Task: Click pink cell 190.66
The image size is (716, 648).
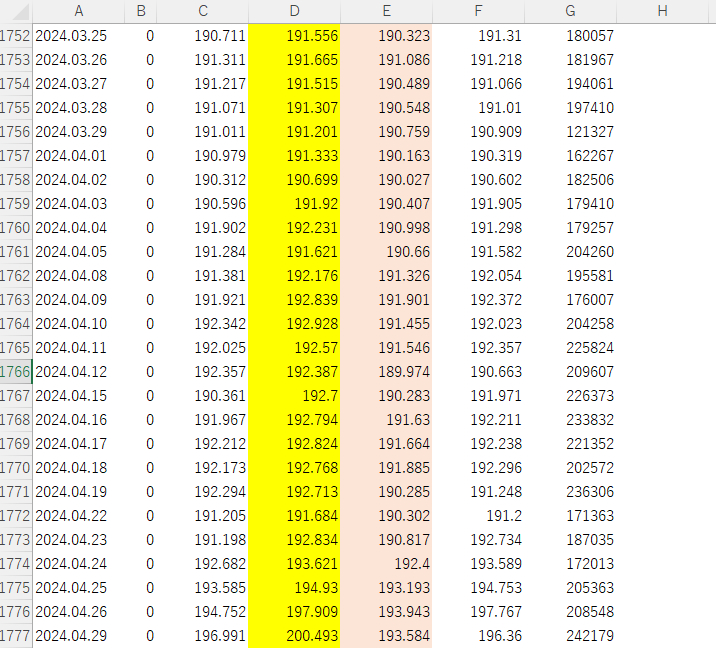Action: point(386,252)
